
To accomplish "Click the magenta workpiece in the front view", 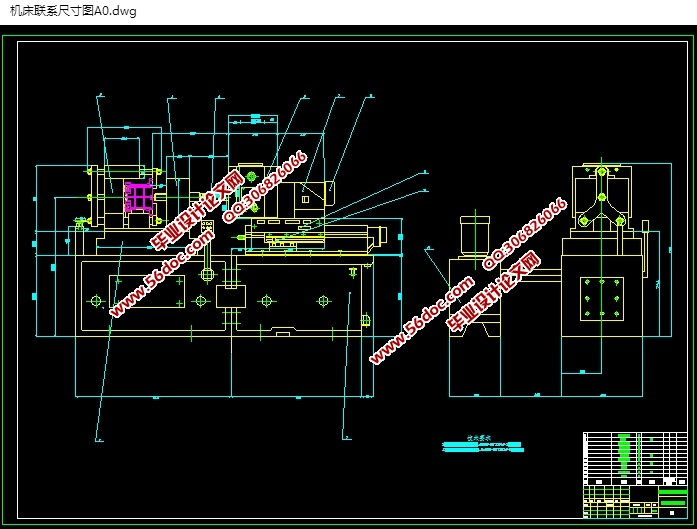I will (138, 196).
